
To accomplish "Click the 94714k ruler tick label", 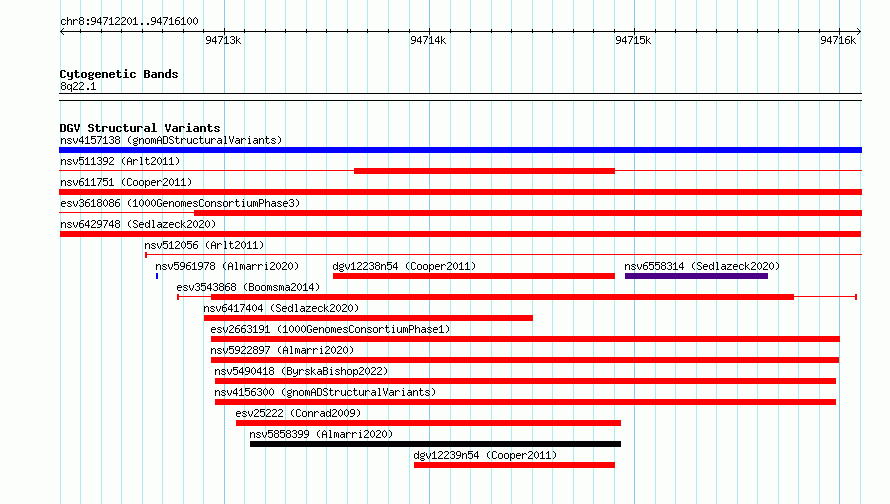I will [x=428, y=40].
